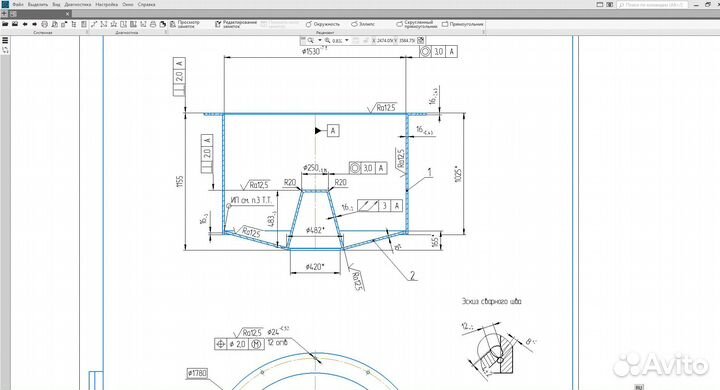Open the Диагностика menu
The height and width of the screenshot is (390, 720).
click(x=78, y=4)
